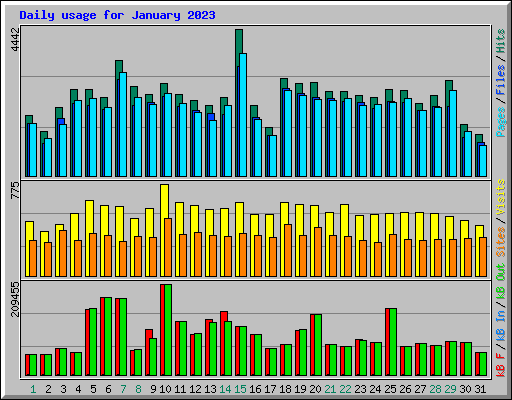Click day 21 on the x-axis
This screenshot has width=512, height=400.
(x=330, y=389)
